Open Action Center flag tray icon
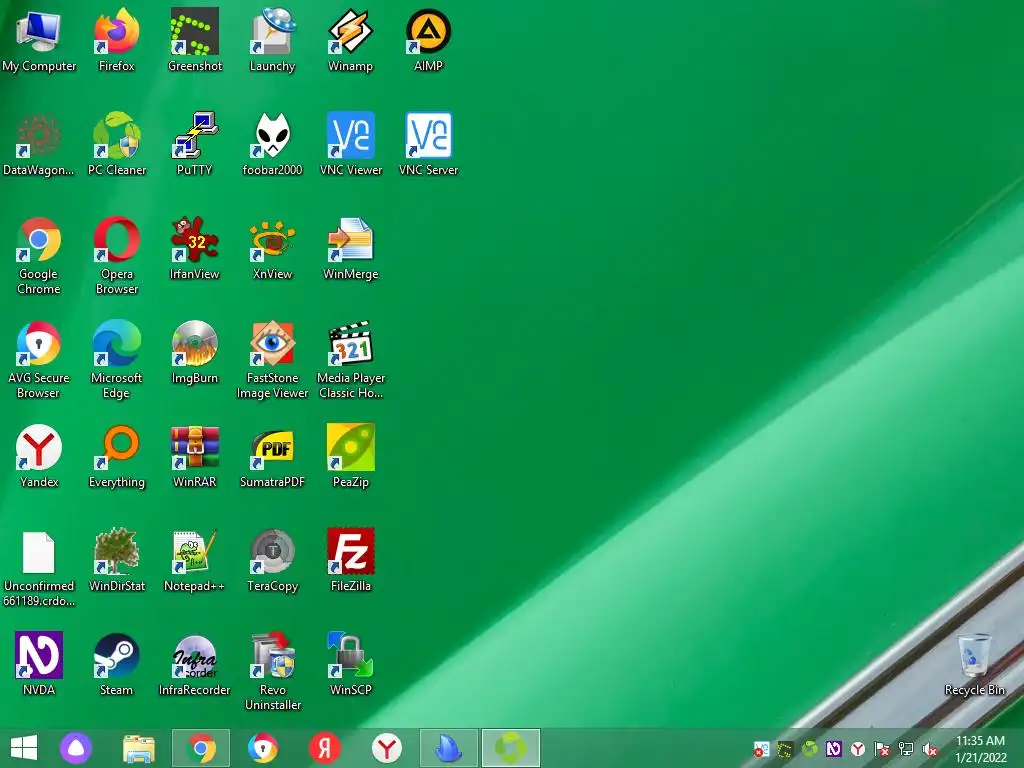 pos(882,749)
